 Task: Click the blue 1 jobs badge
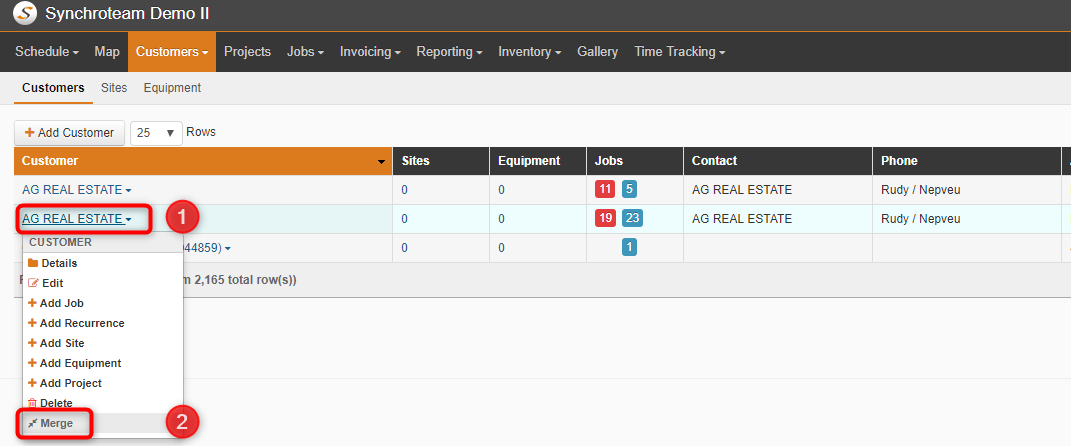coord(629,247)
